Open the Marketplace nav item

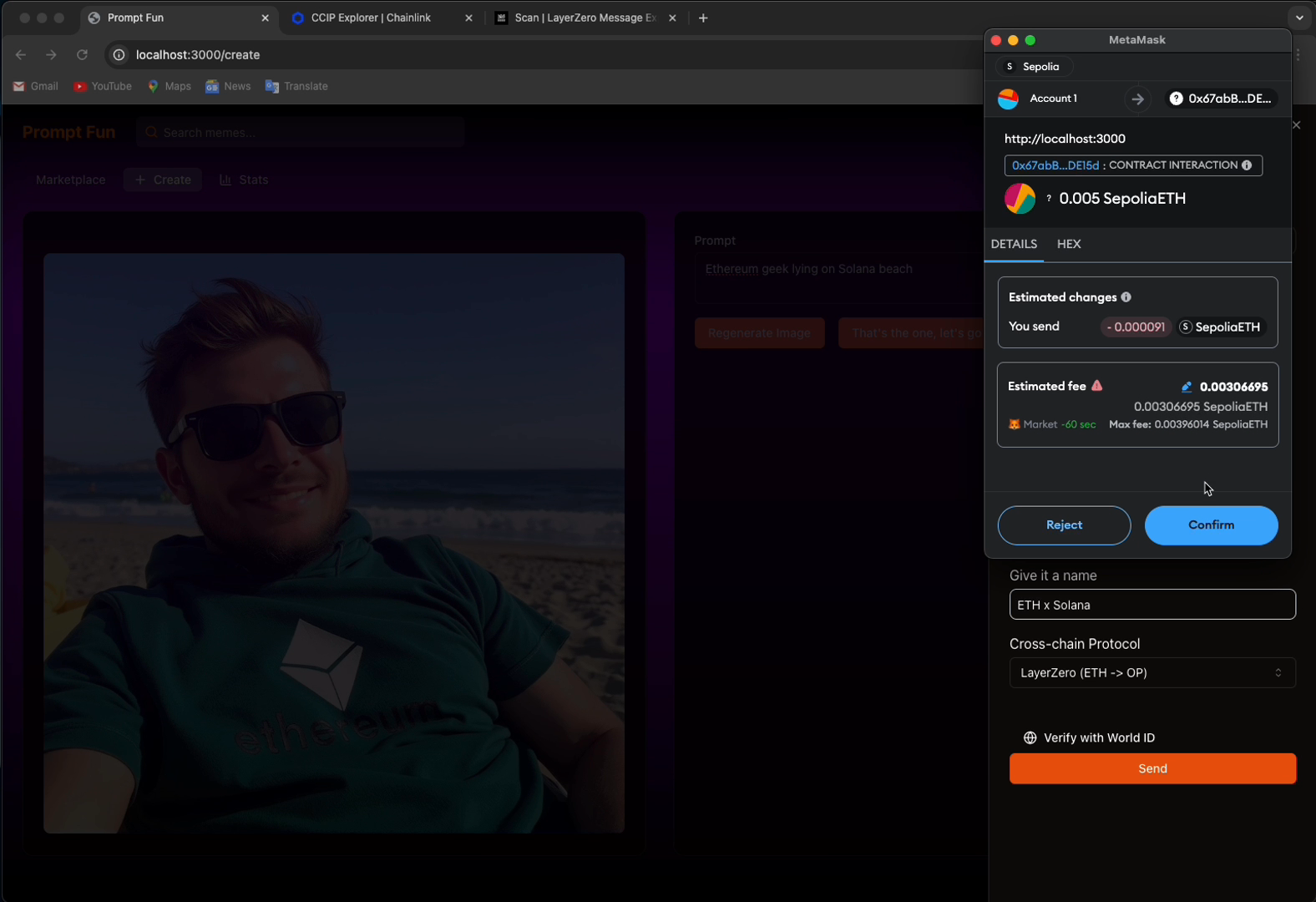pyautogui.click(x=70, y=180)
